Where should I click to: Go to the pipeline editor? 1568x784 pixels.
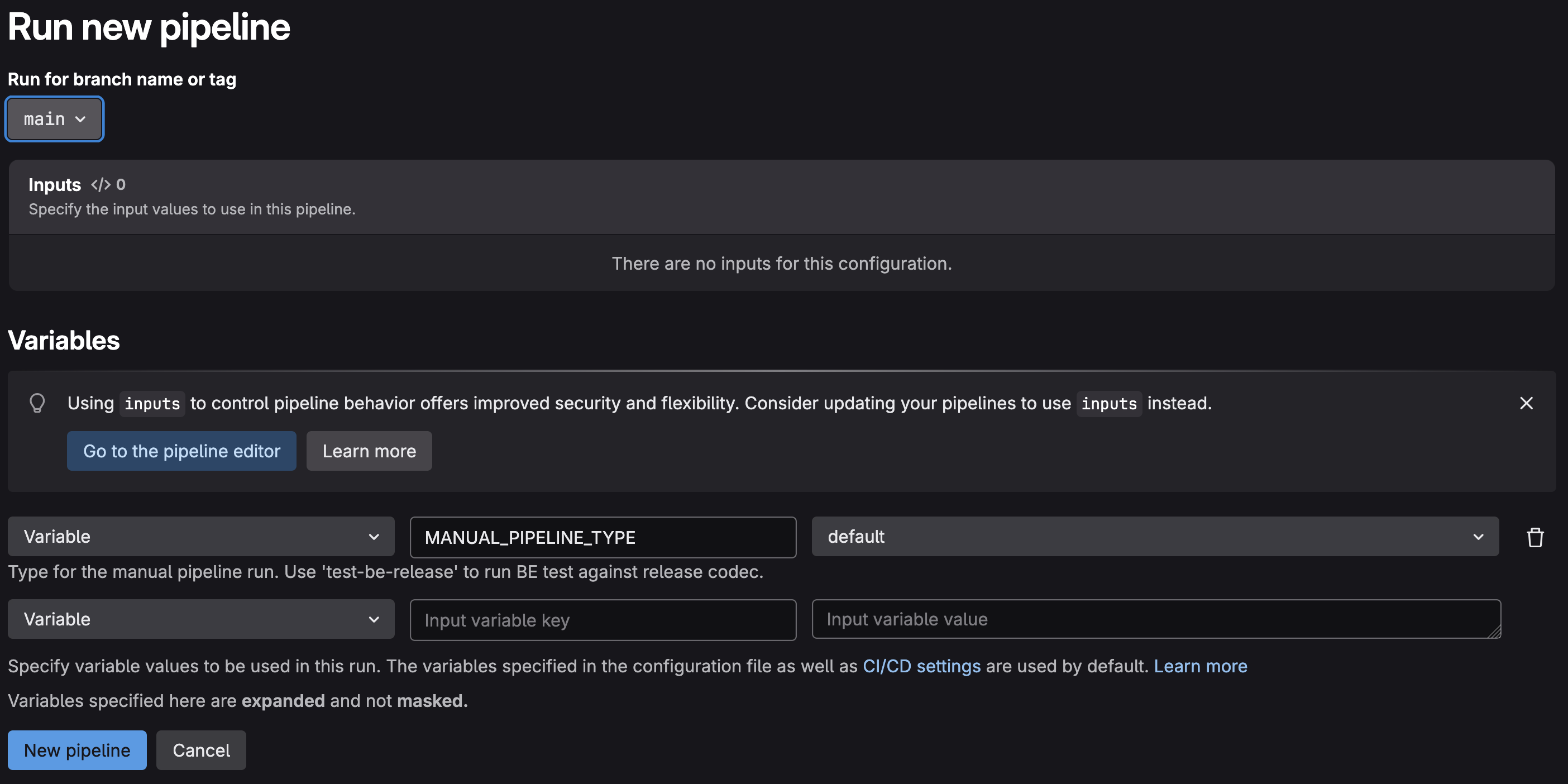pyautogui.click(x=181, y=451)
